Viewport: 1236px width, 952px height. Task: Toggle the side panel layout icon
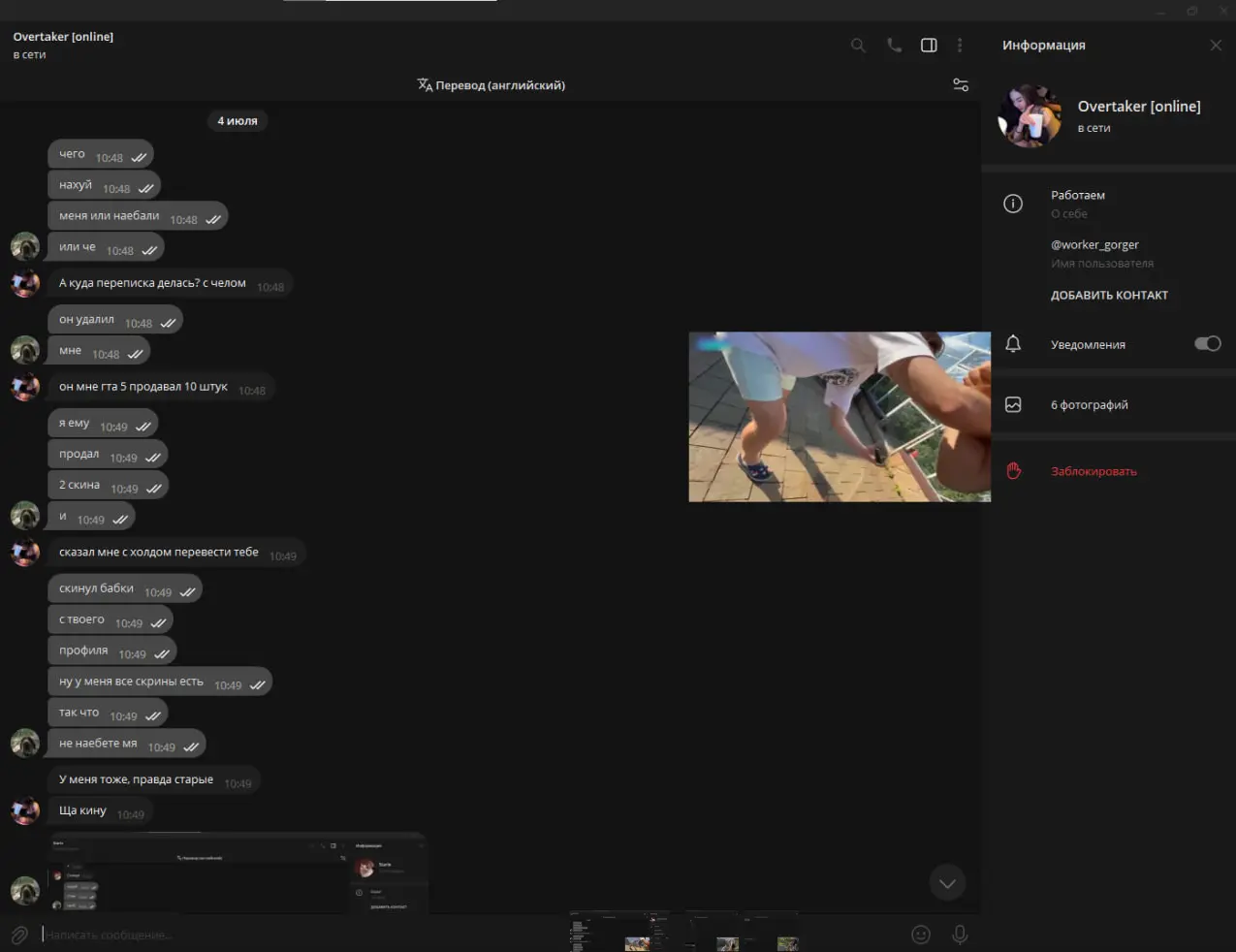(x=929, y=46)
